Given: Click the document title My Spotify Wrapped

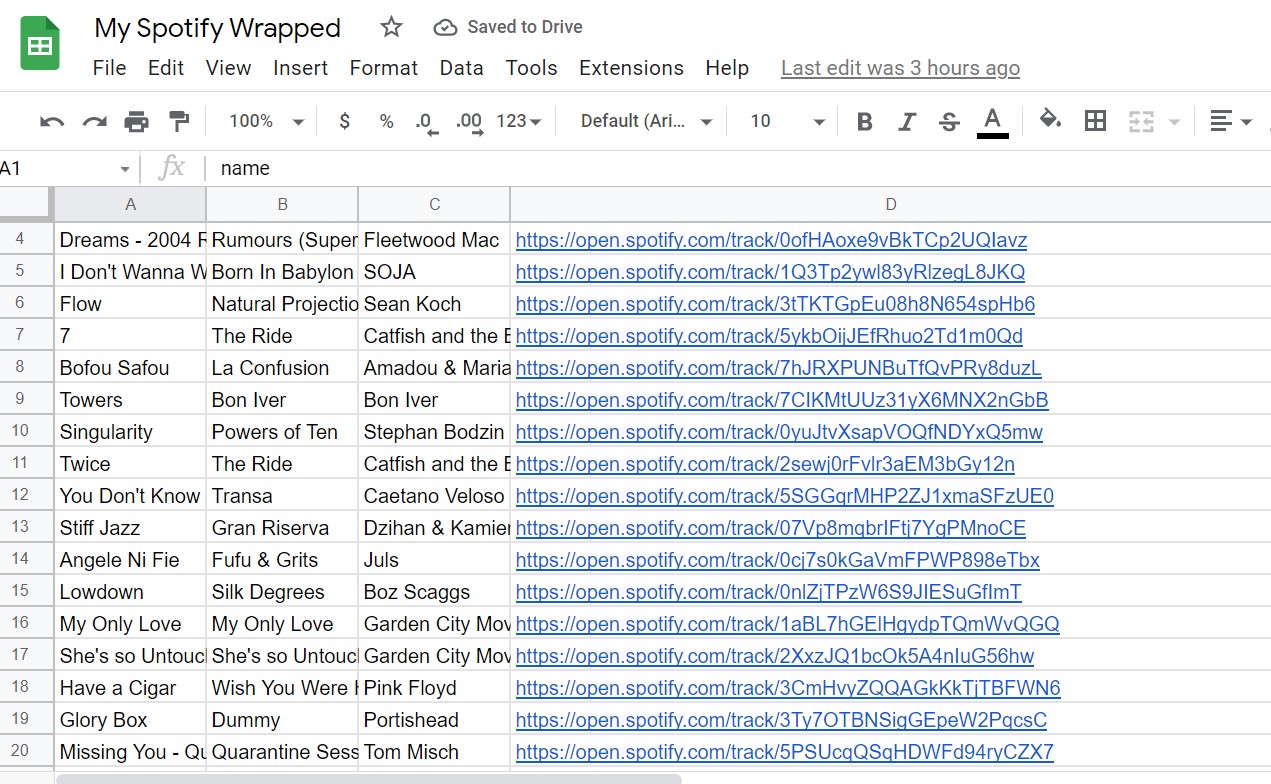Looking at the screenshot, I should point(217,28).
